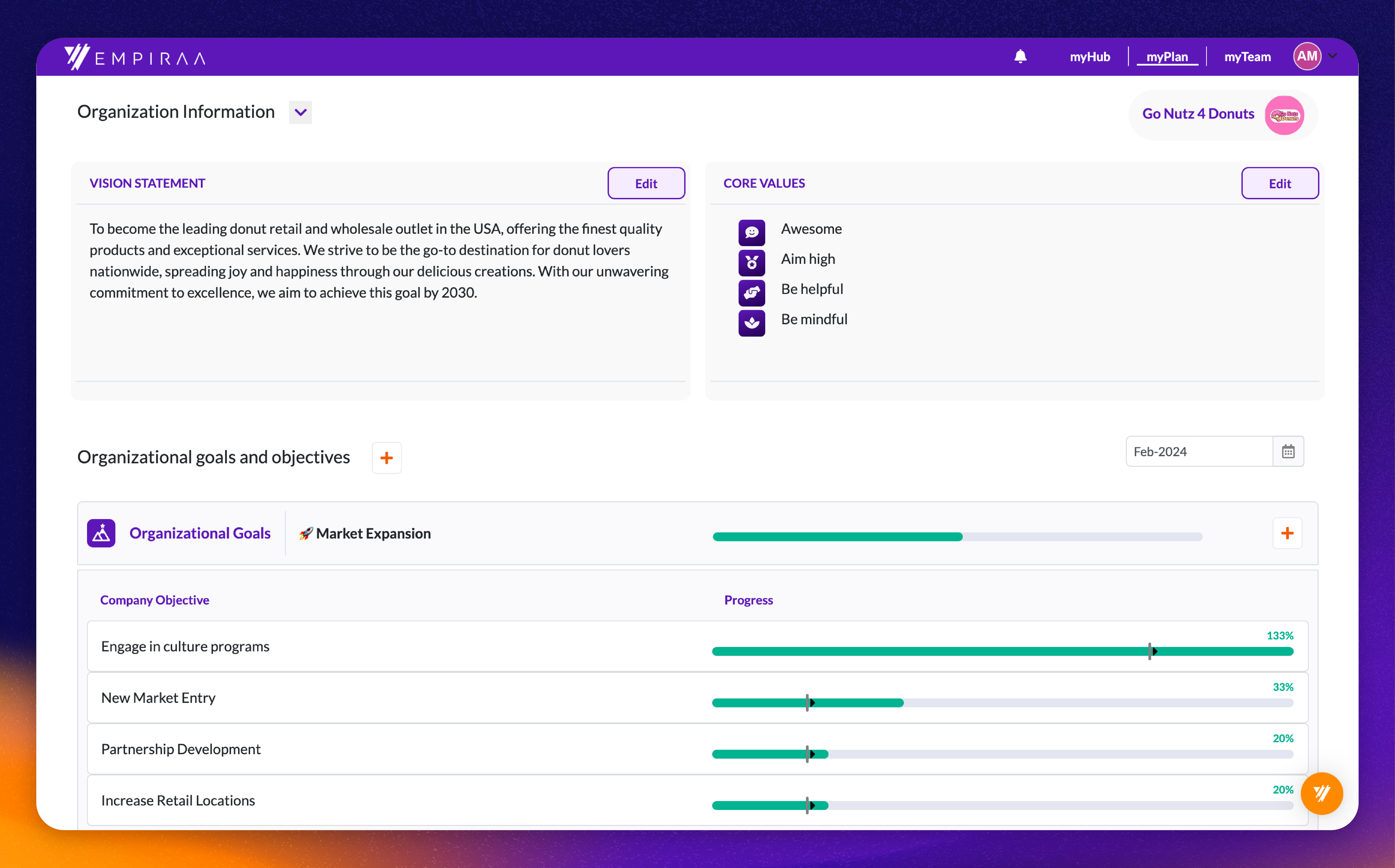Click the Aim high medal icon
The image size is (1395, 868).
752,263
